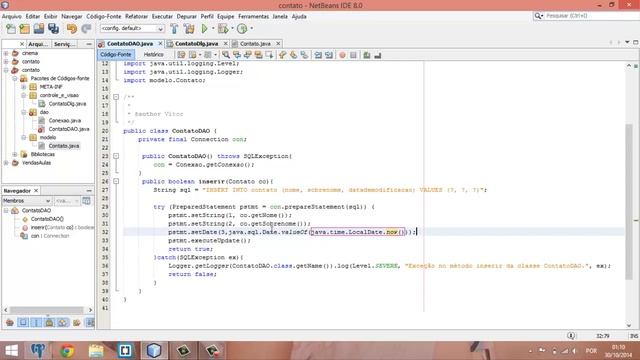This screenshot has height=360, width=640.
Task: Collapse code fold at inserir method
Action: click(x=116, y=181)
